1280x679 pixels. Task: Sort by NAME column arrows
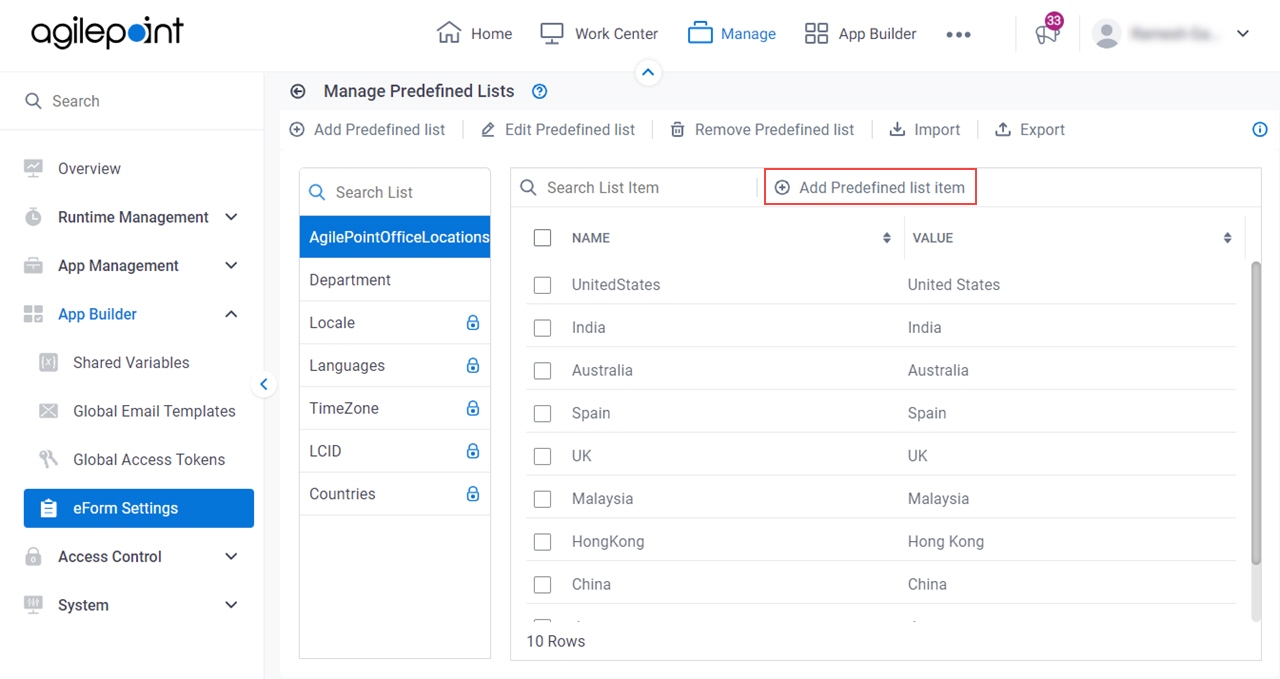(887, 238)
